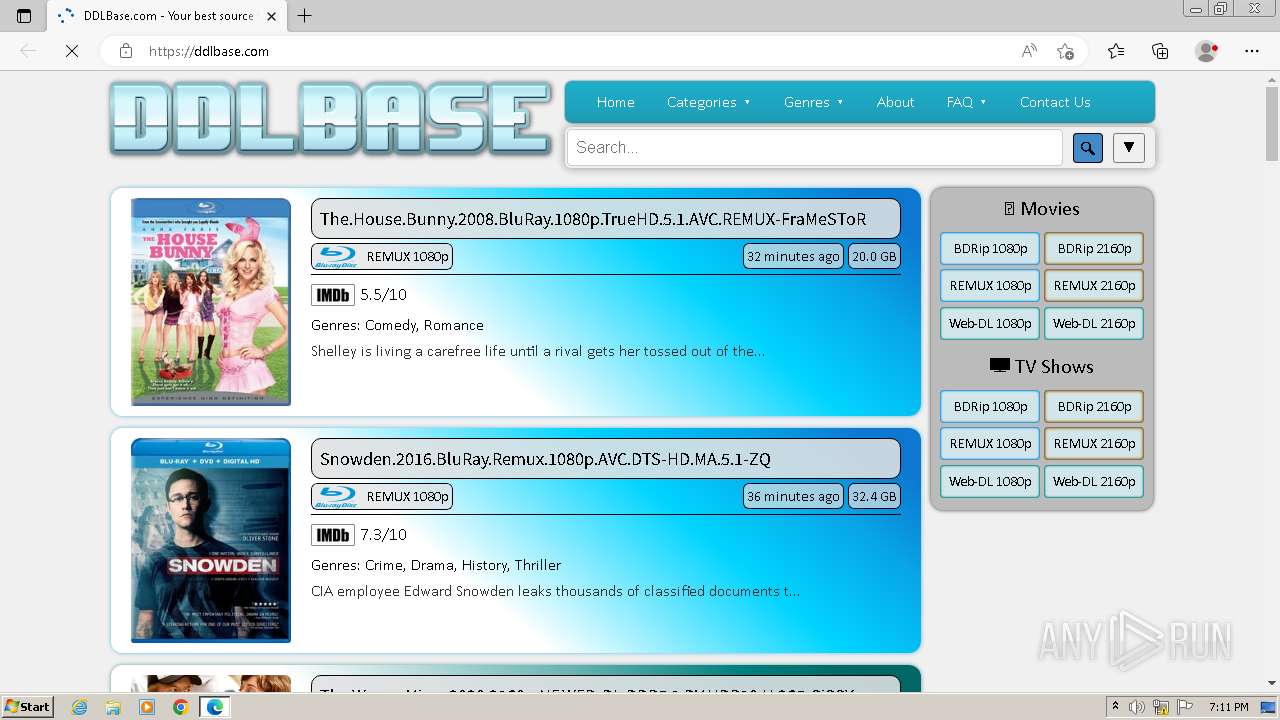
Task: Open Google Chrome from taskbar
Action: (180, 707)
